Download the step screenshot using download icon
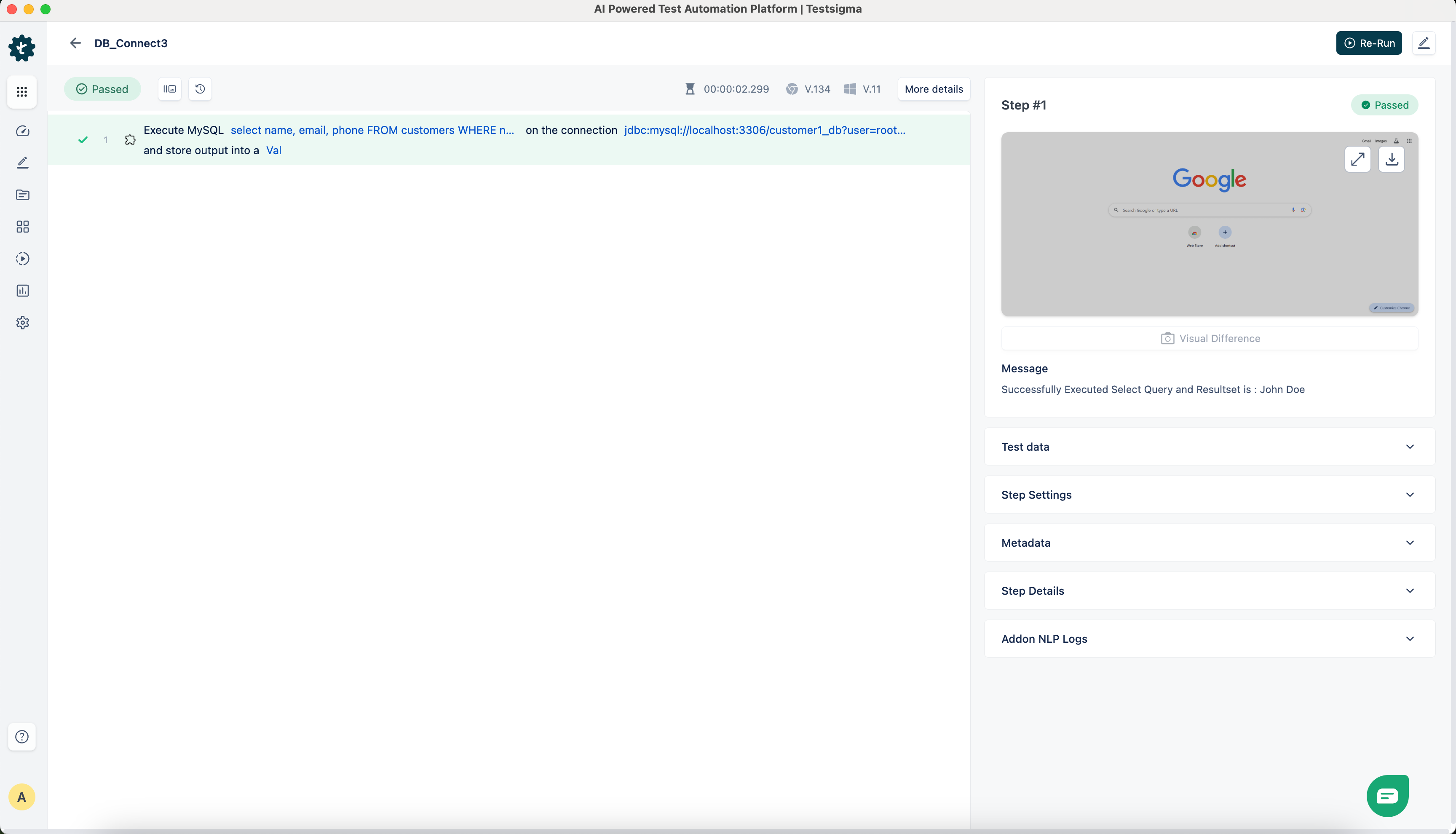The width and height of the screenshot is (1456, 834). point(1391,159)
